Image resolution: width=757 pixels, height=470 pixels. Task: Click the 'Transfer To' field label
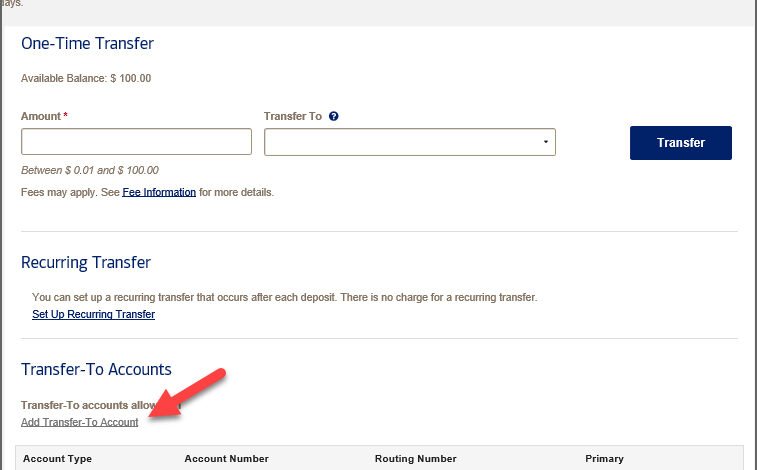coord(293,116)
